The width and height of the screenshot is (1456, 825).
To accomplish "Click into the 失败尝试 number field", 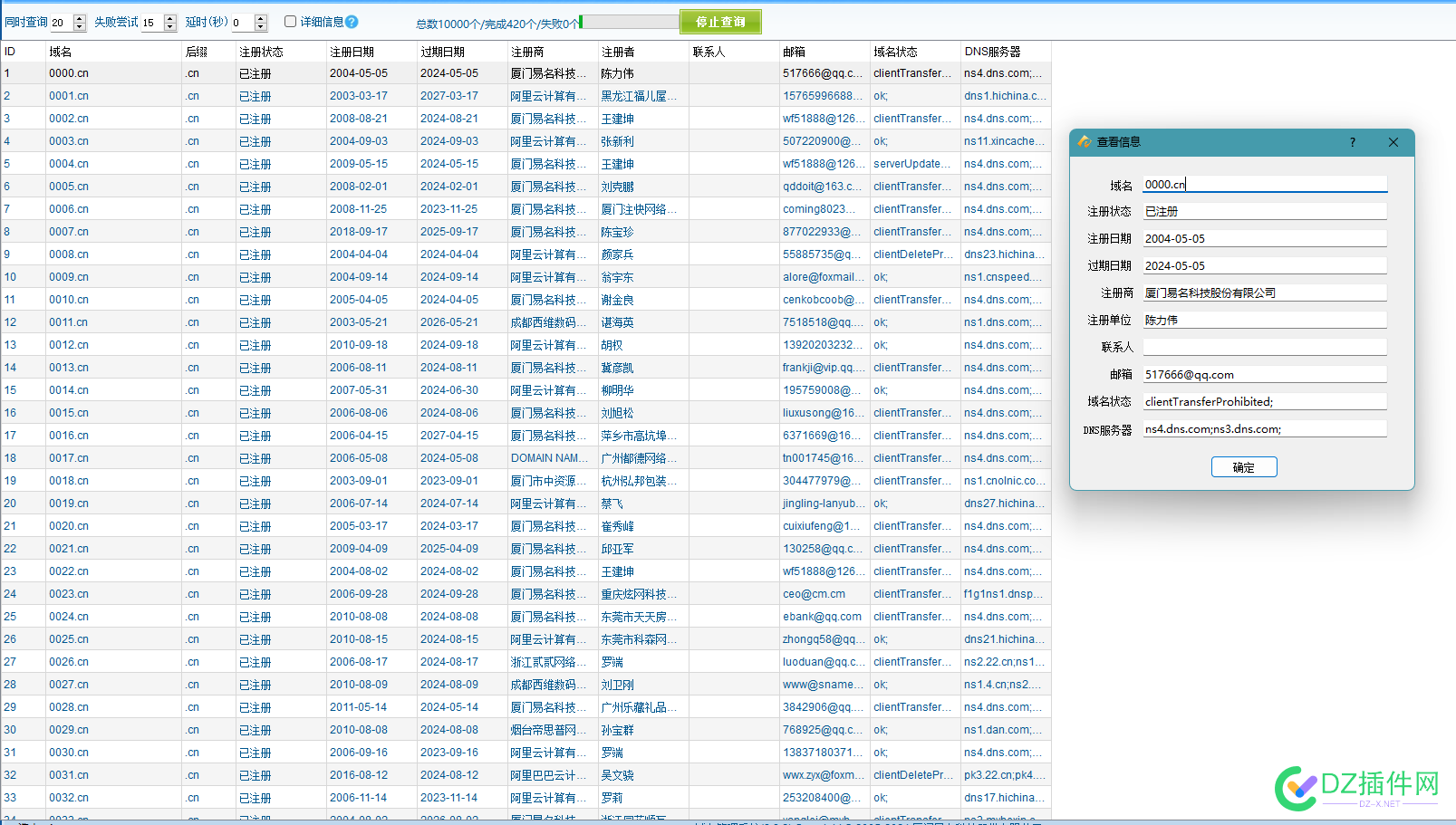I will pyautogui.click(x=152, y=23).
